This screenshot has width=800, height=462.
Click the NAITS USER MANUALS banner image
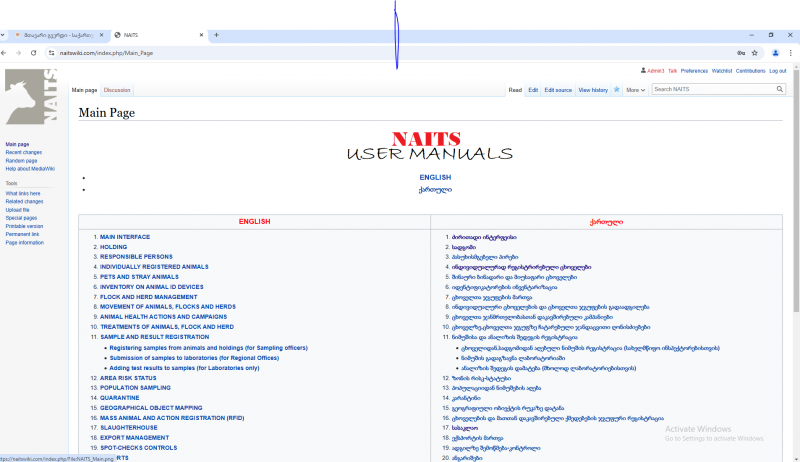[430, 146]
